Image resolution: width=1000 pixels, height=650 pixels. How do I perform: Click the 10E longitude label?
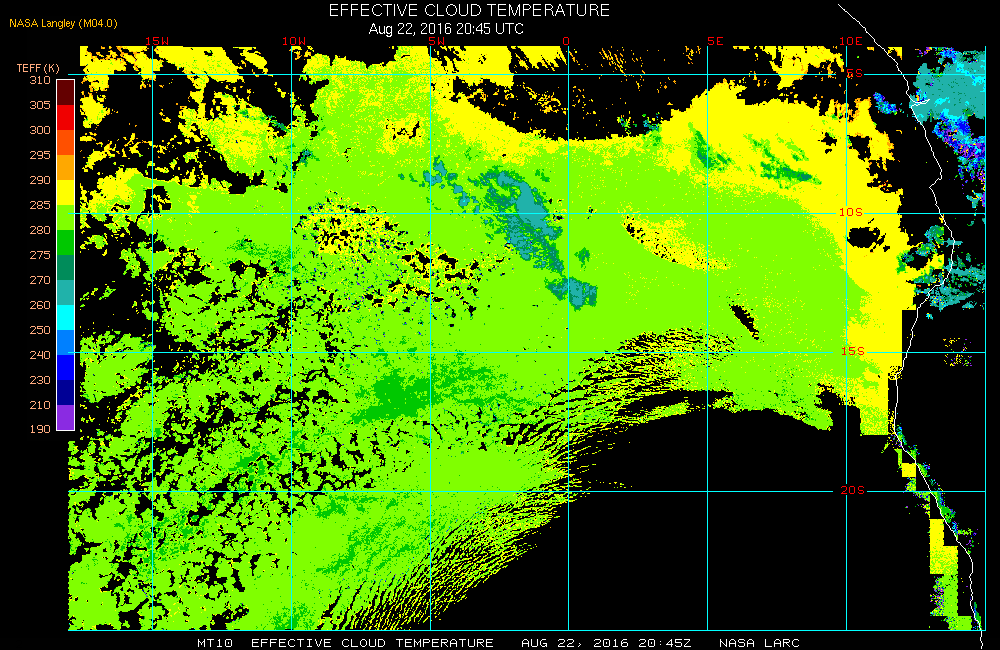(851, 41)
